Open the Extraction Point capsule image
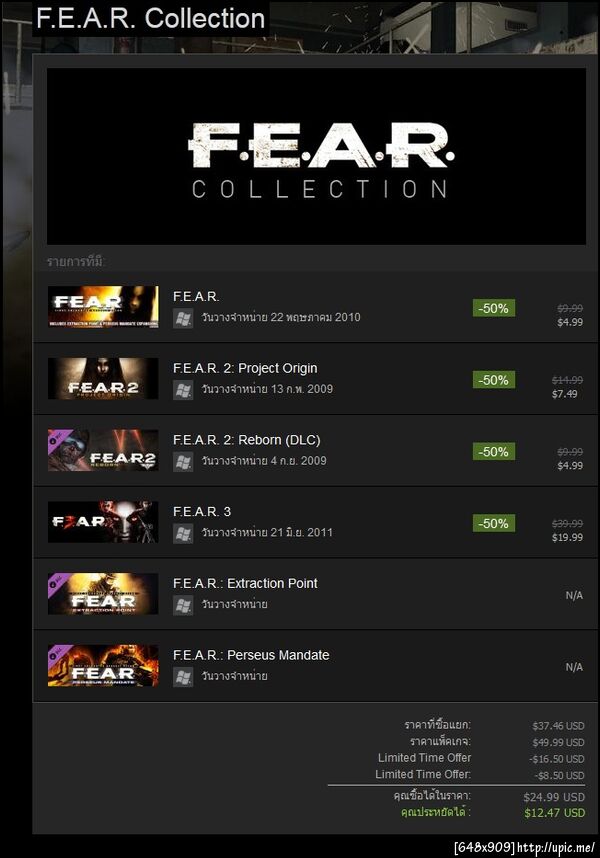 coord(103,594)
